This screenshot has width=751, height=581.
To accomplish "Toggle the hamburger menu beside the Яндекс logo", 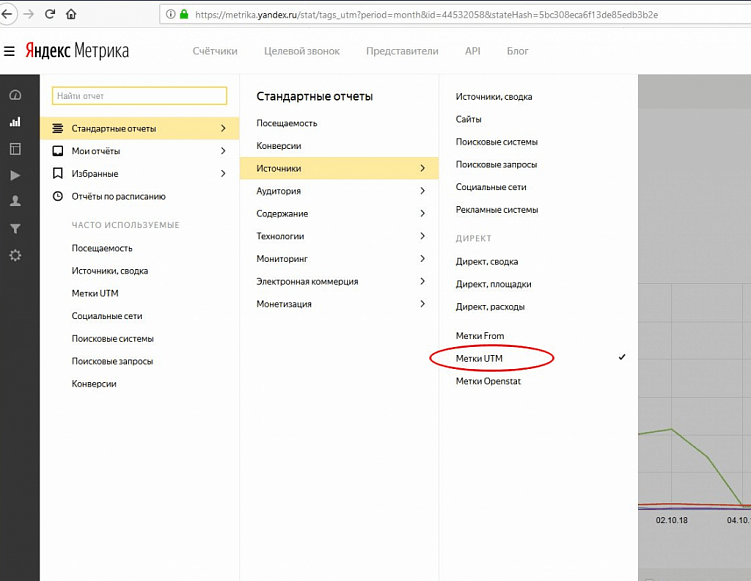I will 9,51.
